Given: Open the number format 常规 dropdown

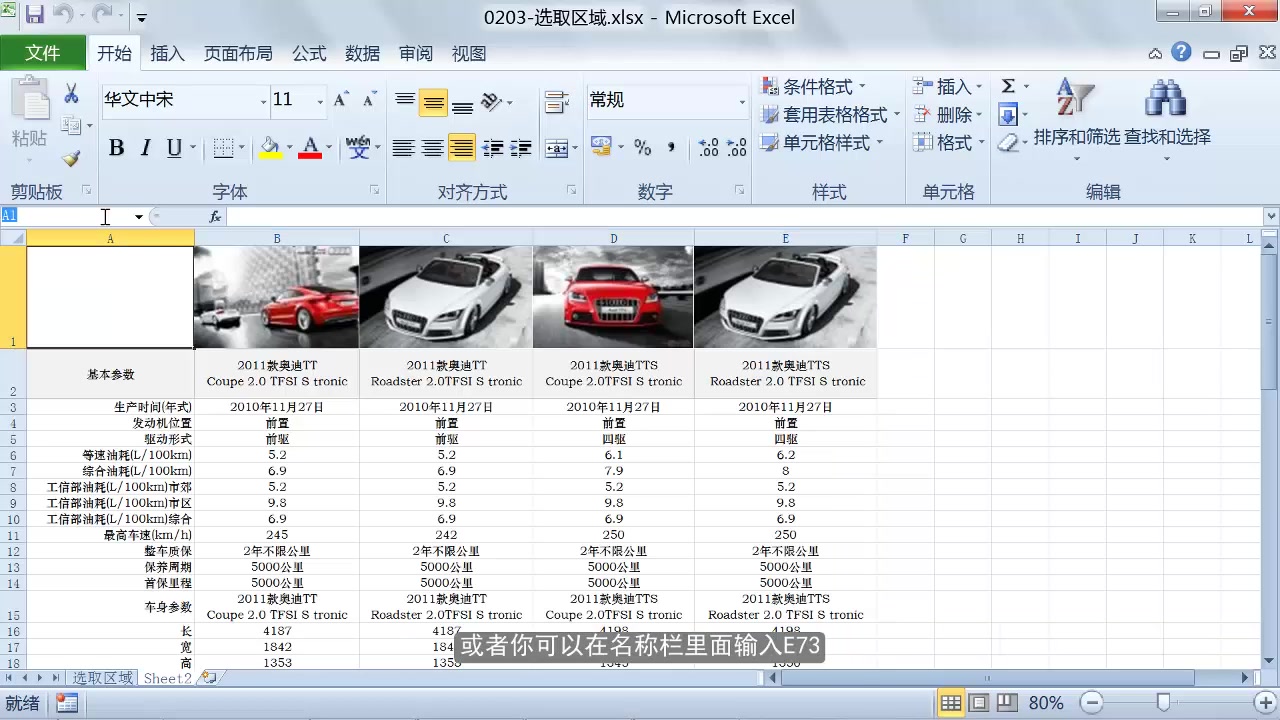Looking at the screenshot, I should (742, 101).
